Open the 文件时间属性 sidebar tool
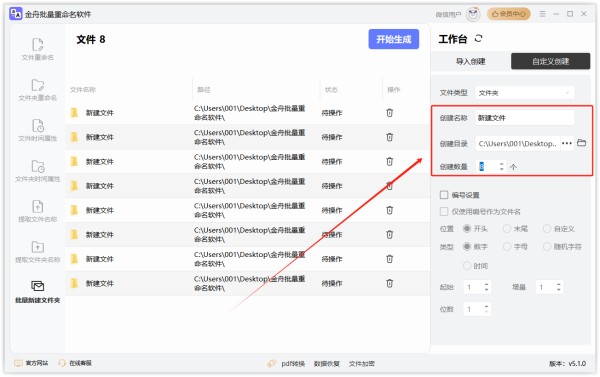The height and width of the screenshot is (377, 600). click(38, 131)
